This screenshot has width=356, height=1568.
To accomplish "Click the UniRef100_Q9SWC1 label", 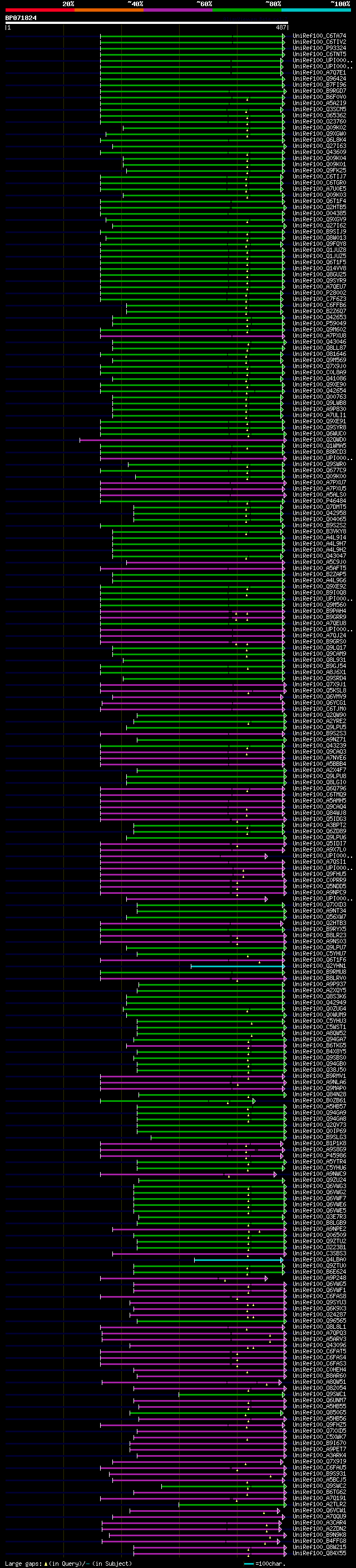I will (x=319, y=1394).
